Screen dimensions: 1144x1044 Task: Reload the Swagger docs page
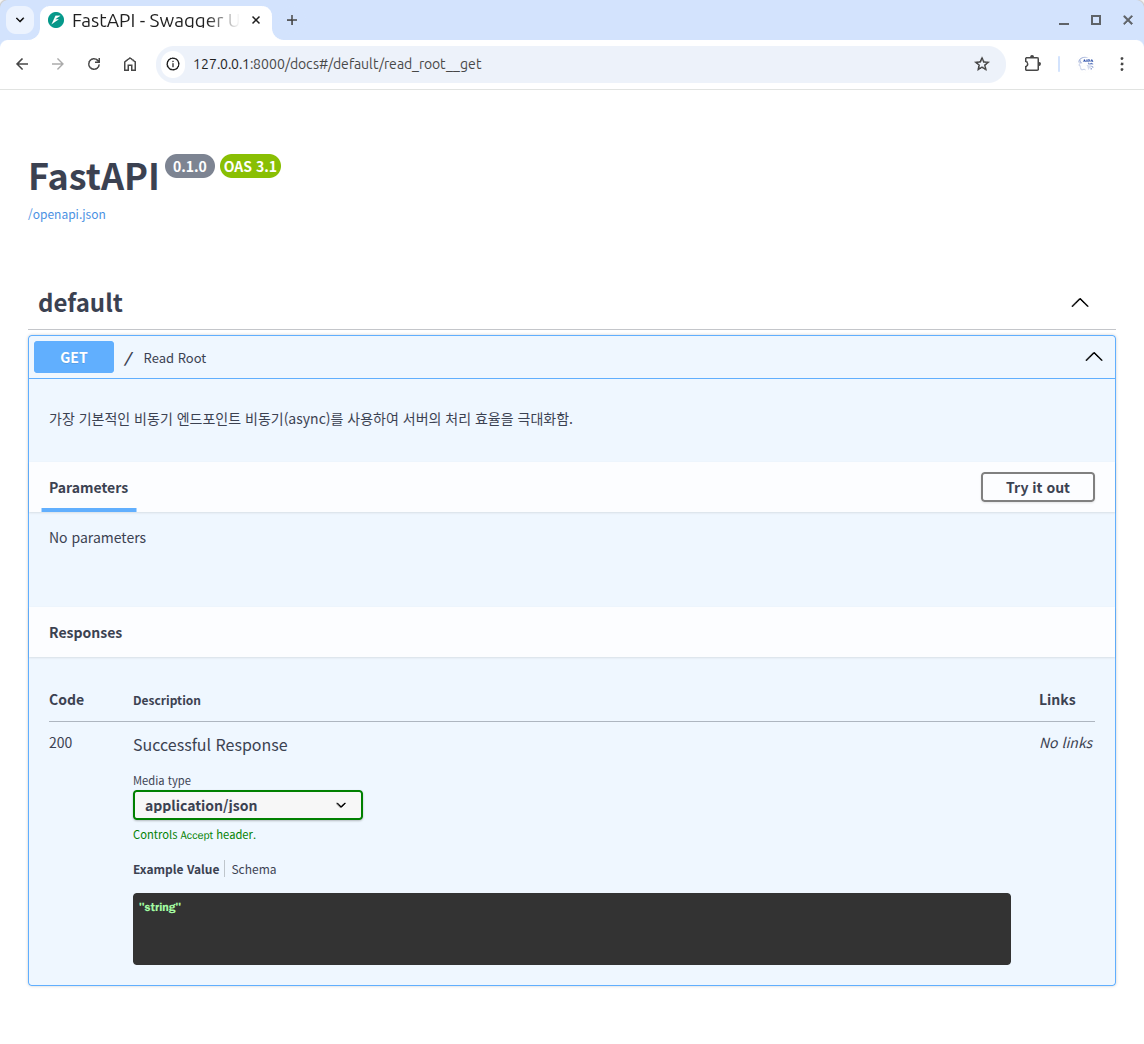click(93, 64)
